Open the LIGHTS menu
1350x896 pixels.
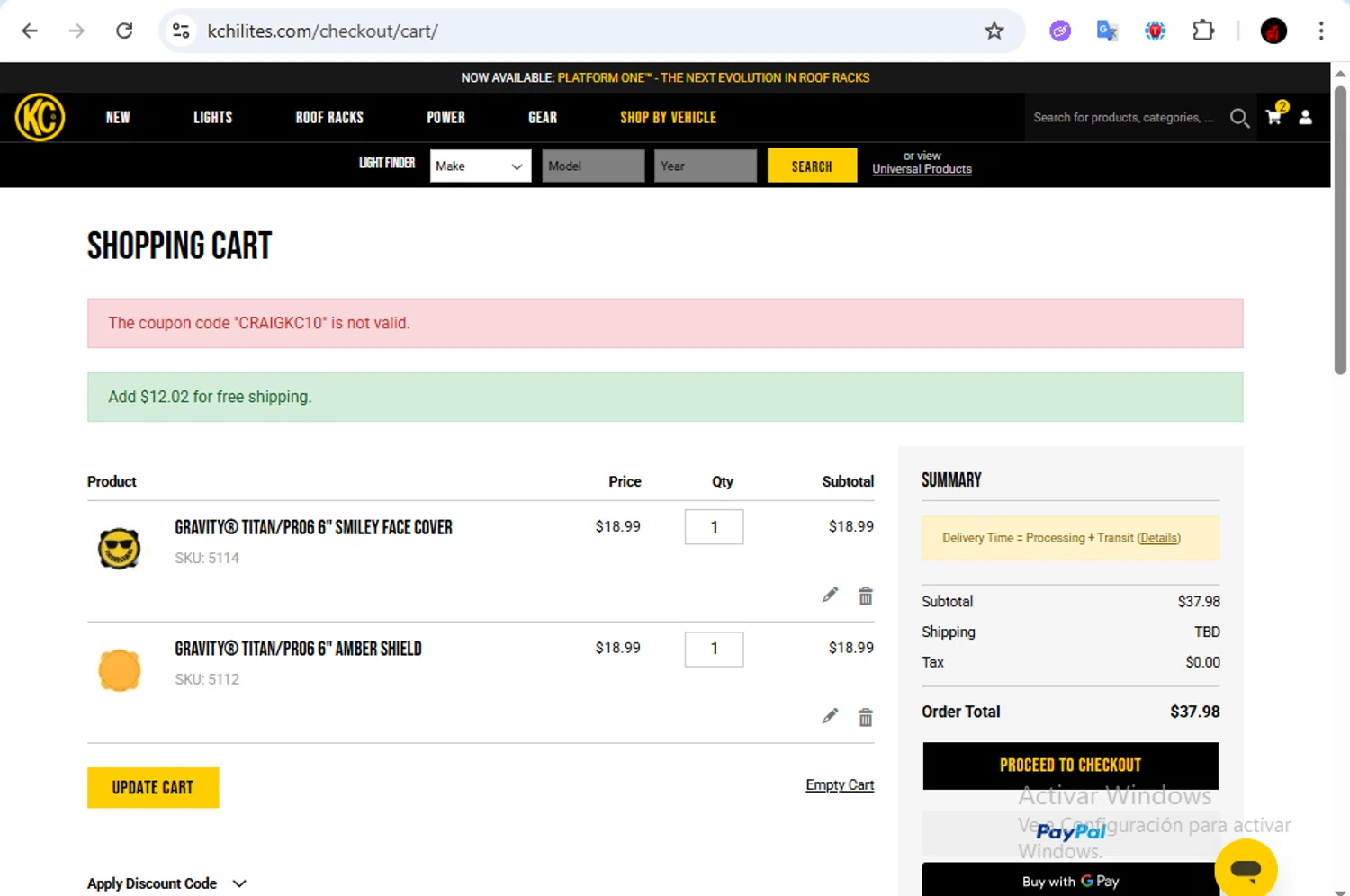212,117
